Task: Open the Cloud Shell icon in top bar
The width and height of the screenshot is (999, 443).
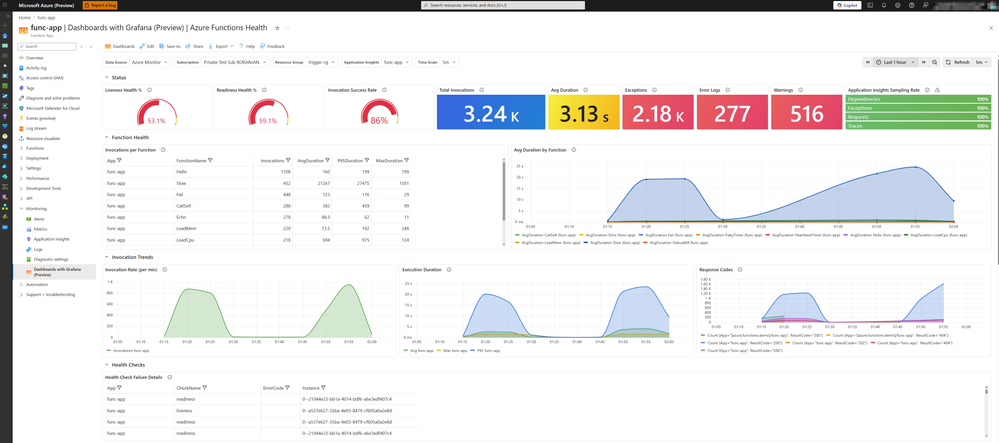Action: [x=870, y=5]
